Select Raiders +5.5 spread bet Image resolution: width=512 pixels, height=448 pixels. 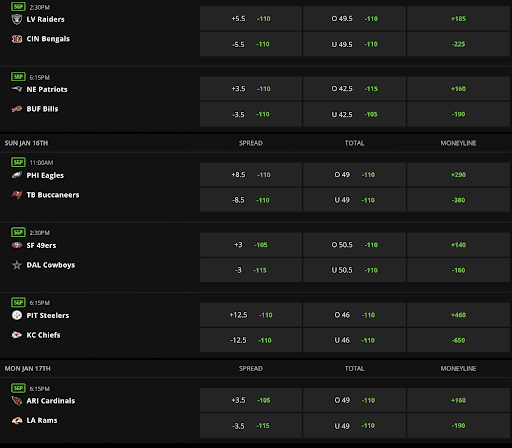(x=251, y=19)
